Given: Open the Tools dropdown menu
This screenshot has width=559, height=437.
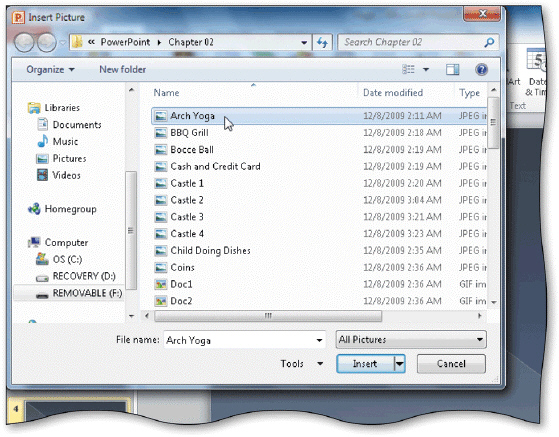Looking at the screenshot, I should (302, 364).
